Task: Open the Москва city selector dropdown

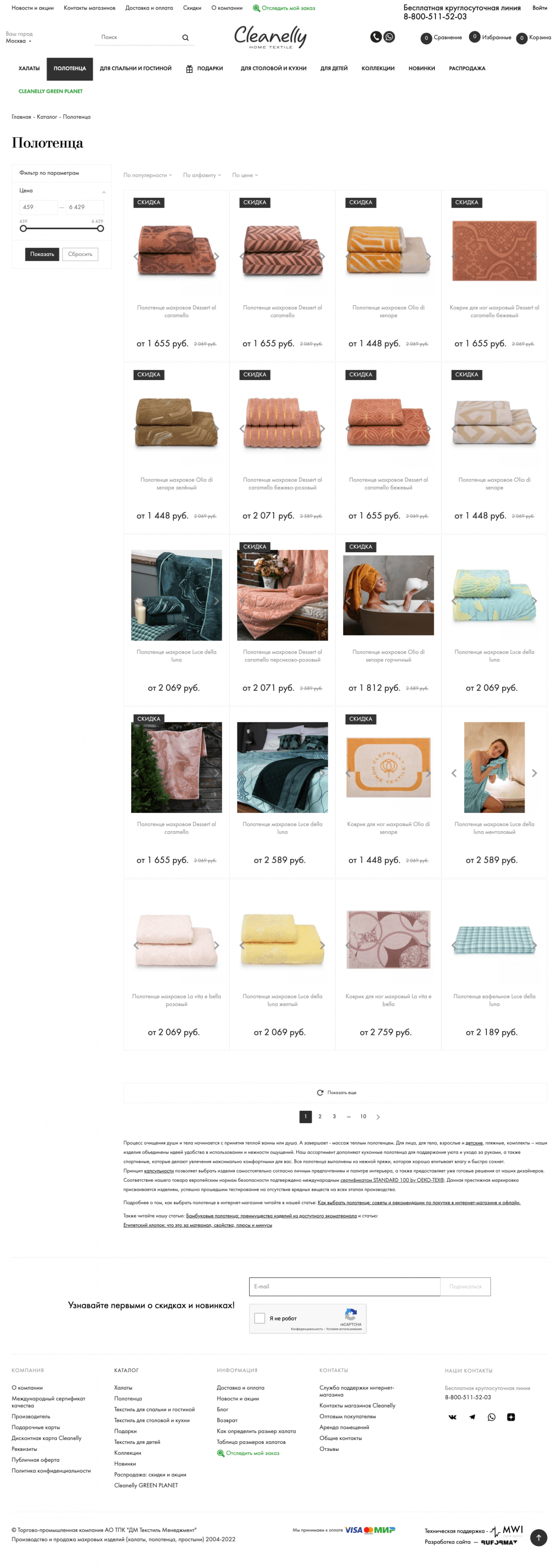Action: pyautogui.click(x=18, y=41)
